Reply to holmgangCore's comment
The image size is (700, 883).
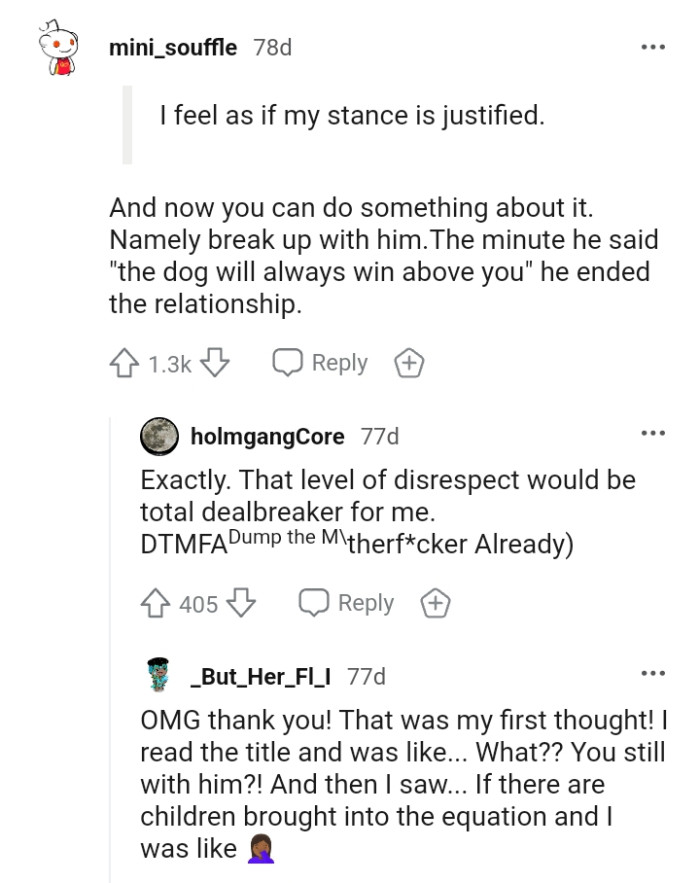coord(347,603)
